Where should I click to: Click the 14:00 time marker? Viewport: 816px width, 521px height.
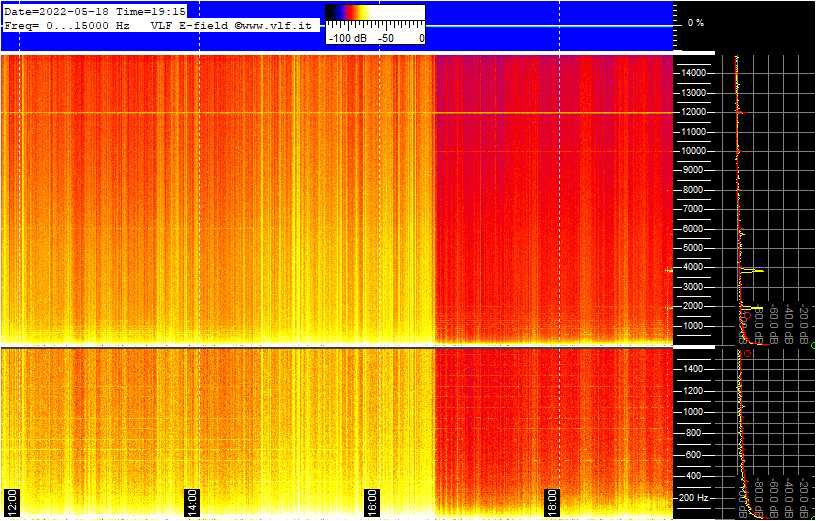(192, 498)
